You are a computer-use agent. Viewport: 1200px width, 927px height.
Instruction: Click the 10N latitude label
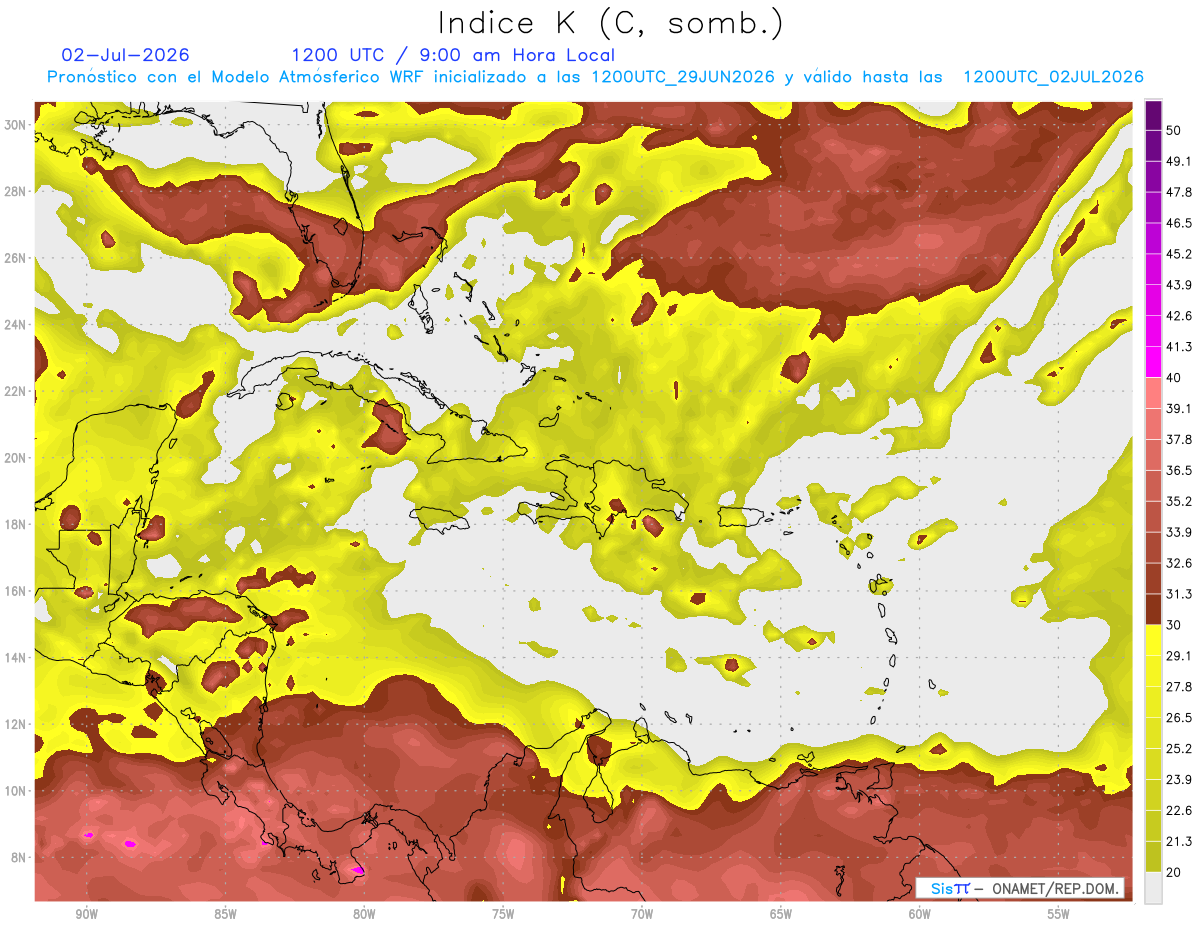click(x=15, y=791)
